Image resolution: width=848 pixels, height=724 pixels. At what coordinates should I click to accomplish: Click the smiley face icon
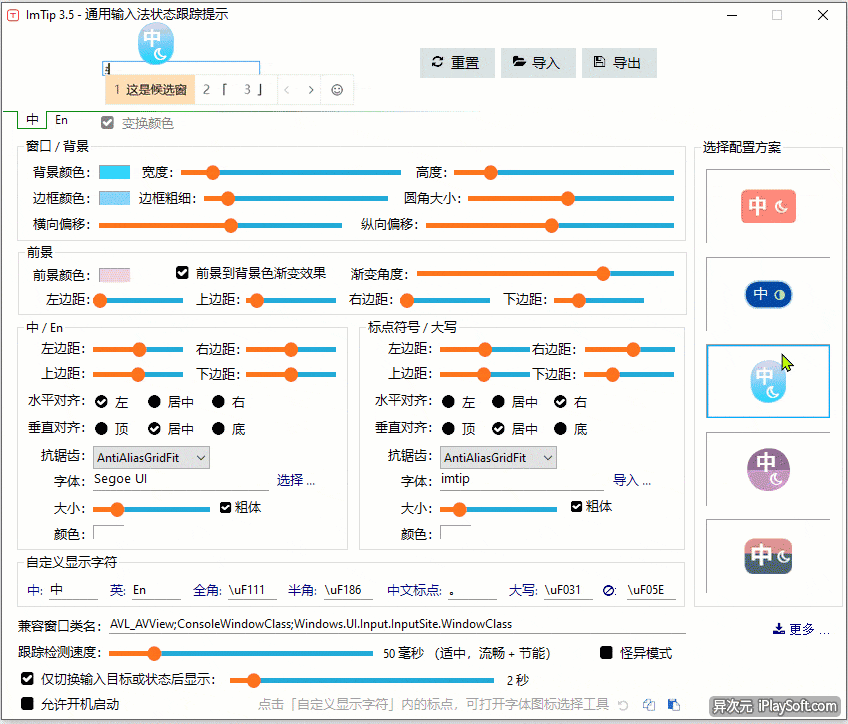337,90
